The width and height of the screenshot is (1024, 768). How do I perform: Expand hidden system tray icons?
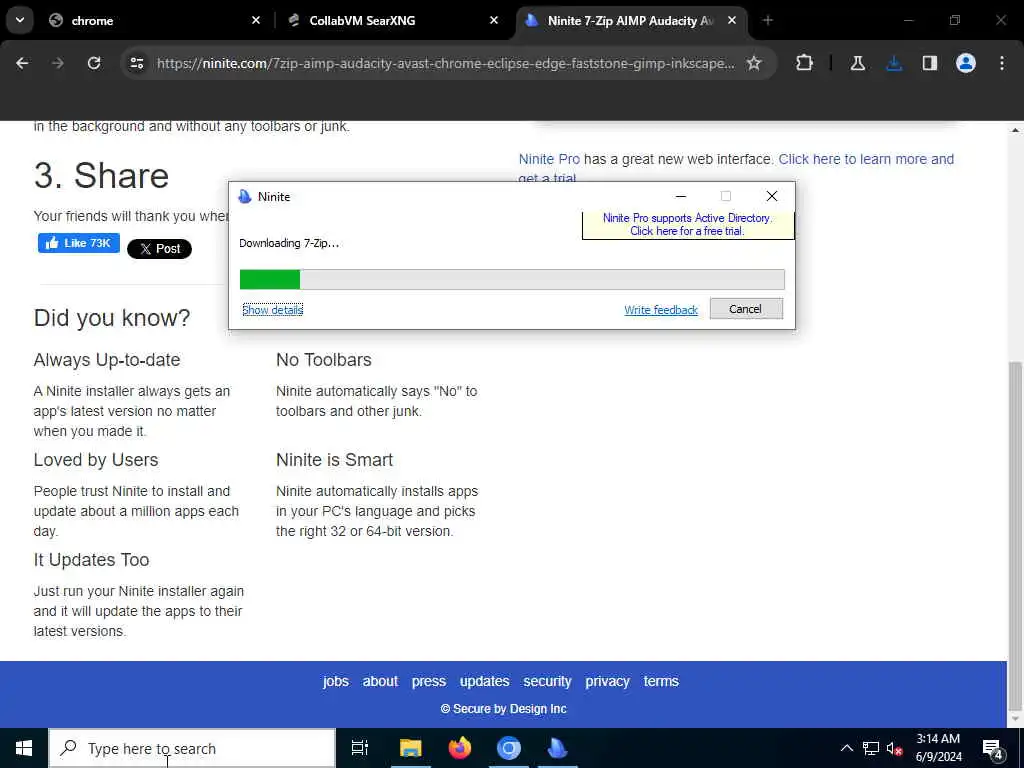pyautogui.click(x=846, y=748)
